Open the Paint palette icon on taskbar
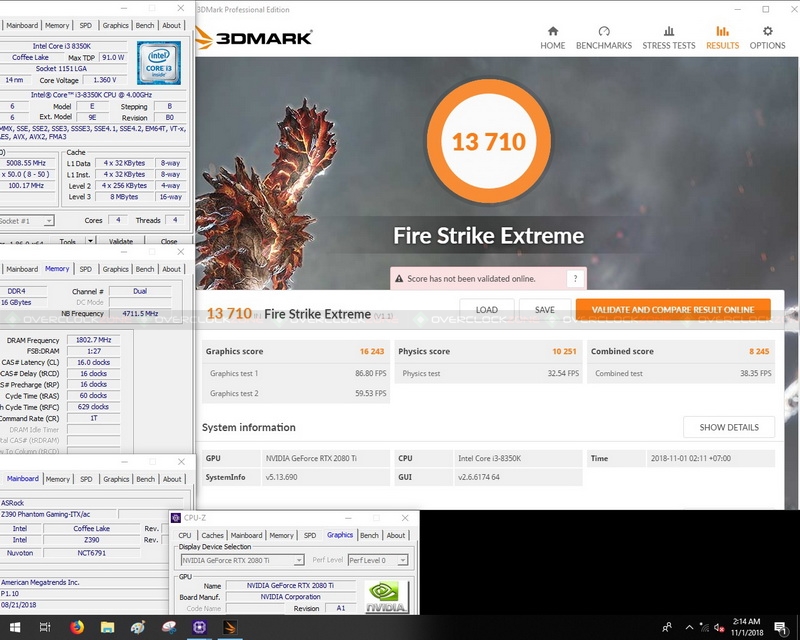The image size is (800, 640). (x=138, y=627)
